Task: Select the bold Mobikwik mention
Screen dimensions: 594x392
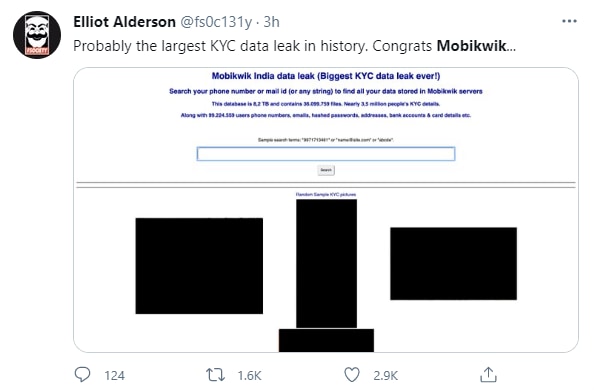Action: coord(472,46)
